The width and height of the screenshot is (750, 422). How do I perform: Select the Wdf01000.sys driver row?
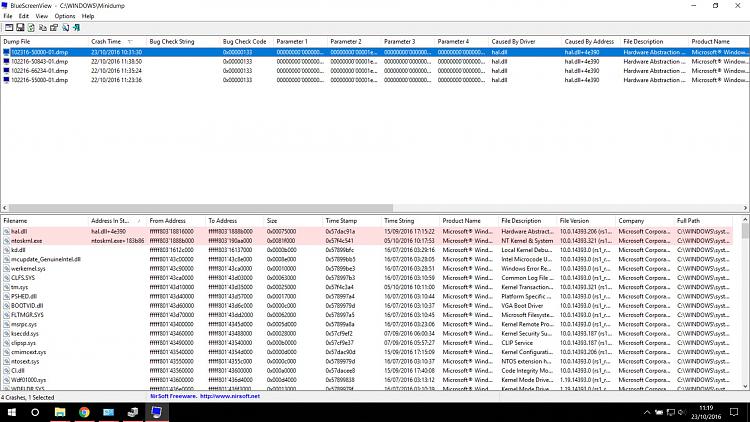point(366,380)
